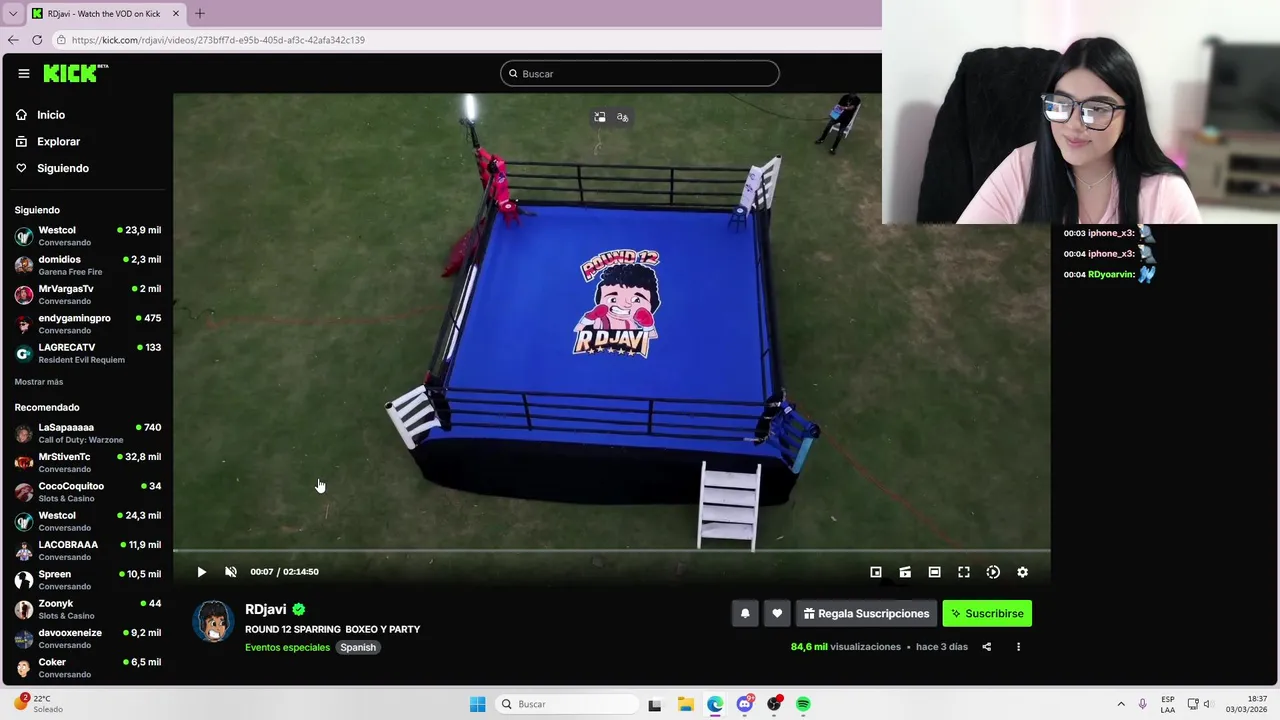This screenshot has height=720, width=1280.
Task: Open CocoCoquitoo recommended channel
Action: (x=87, y=491)
